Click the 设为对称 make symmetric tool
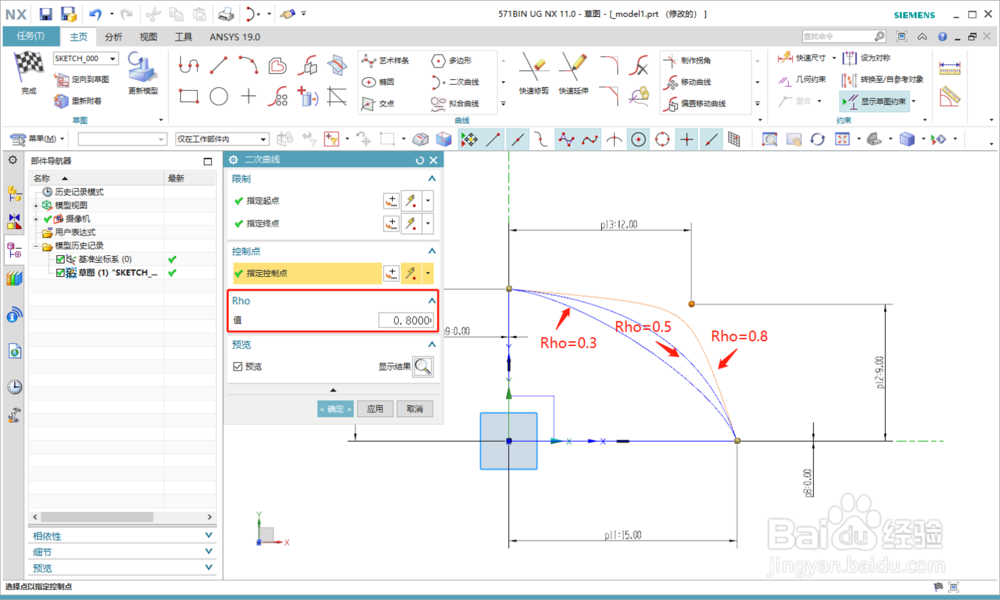 pyautogui.click(x=866, y=58)
